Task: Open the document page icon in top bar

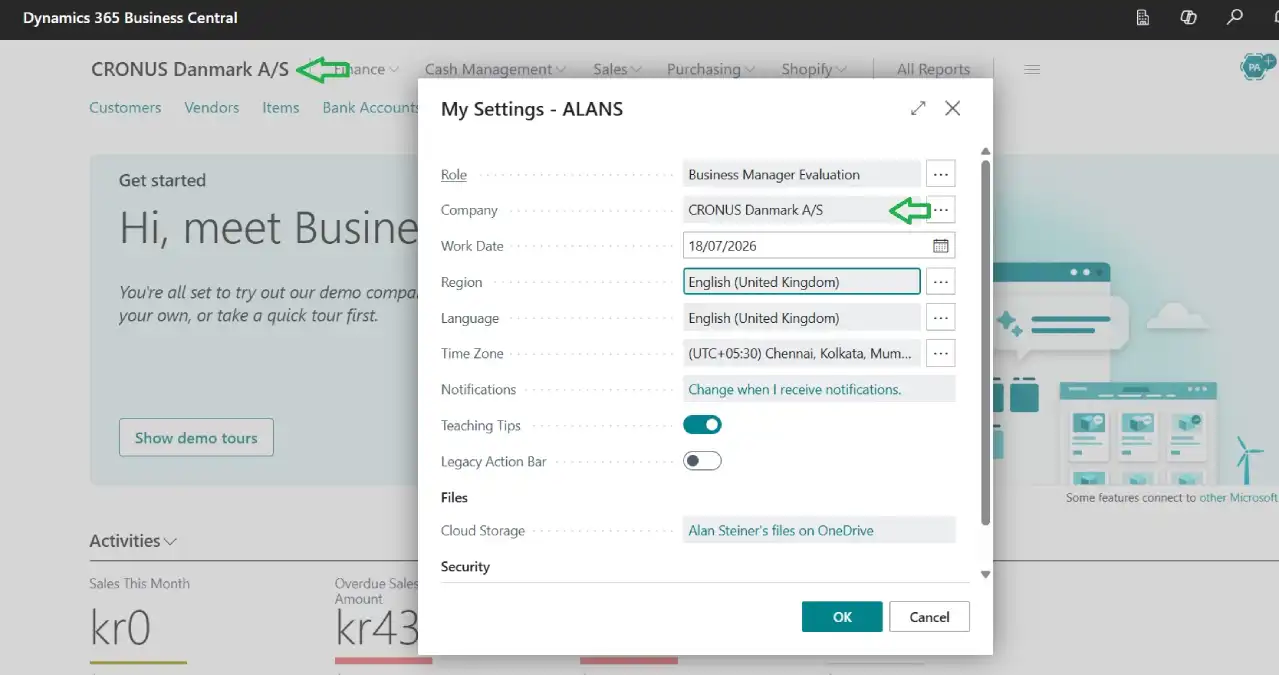Action: point(1143,17)
